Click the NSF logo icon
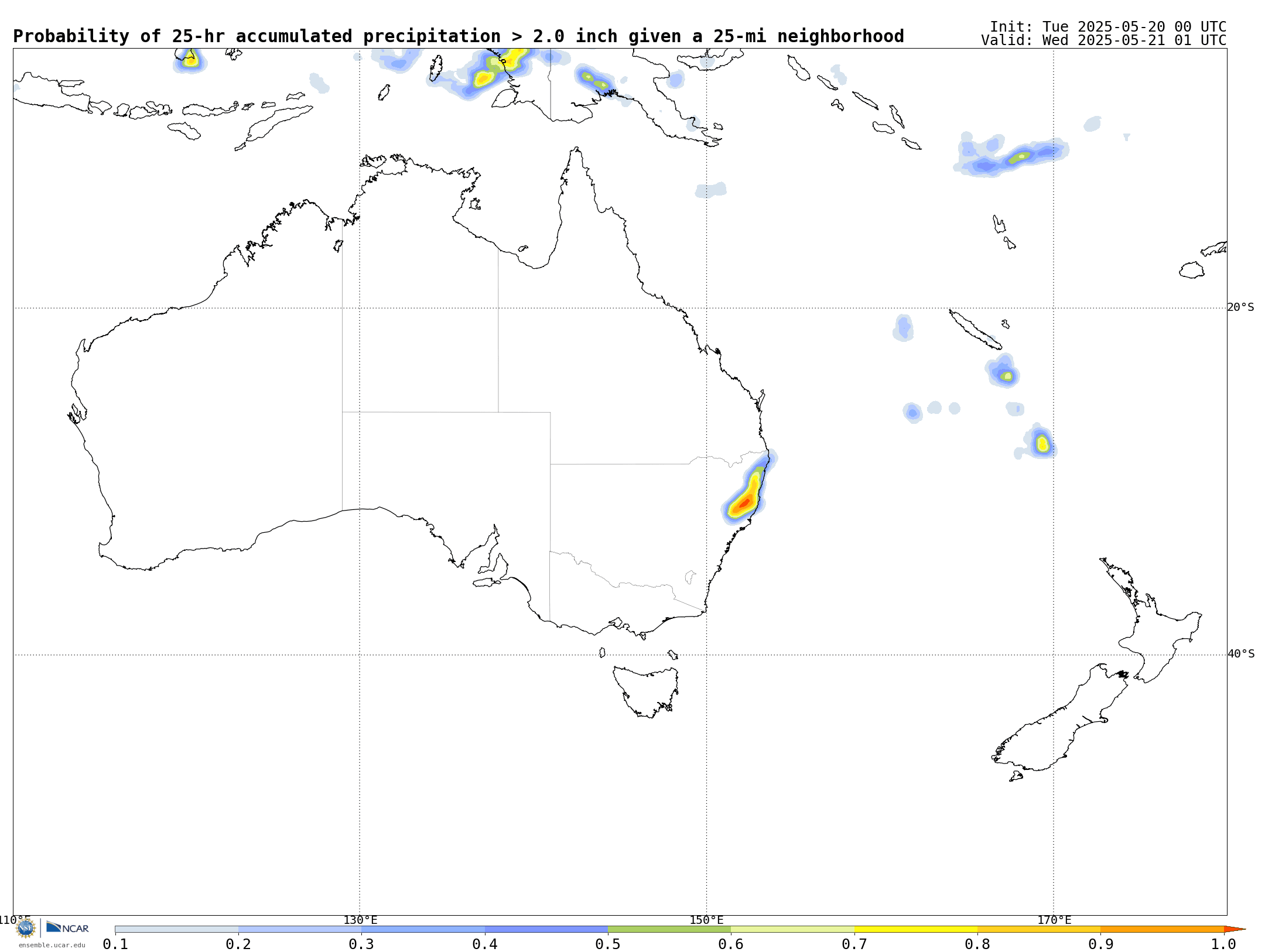 pos(26,928)
